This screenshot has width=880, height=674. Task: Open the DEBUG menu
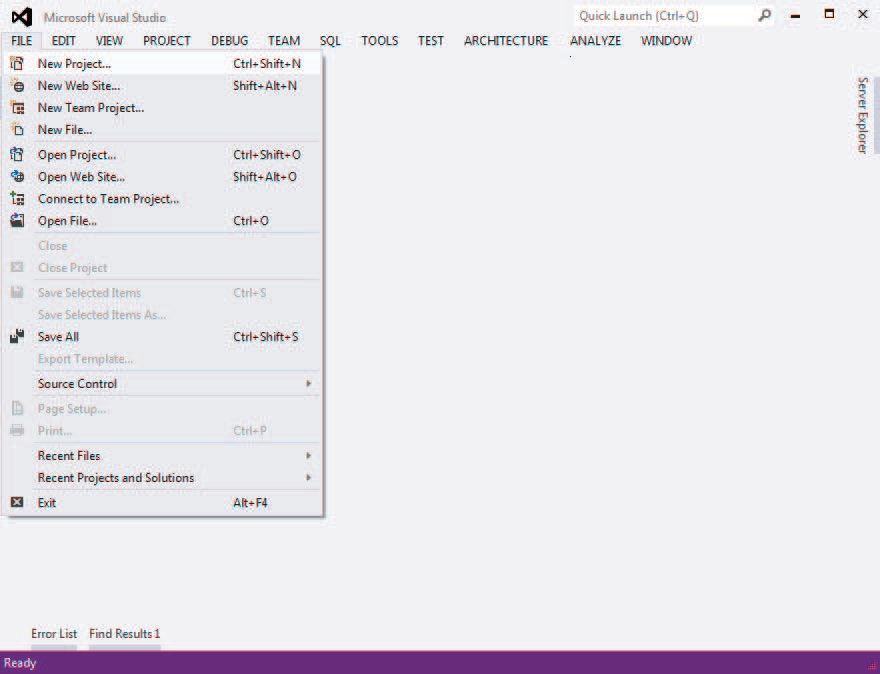[x=230, y=41]
